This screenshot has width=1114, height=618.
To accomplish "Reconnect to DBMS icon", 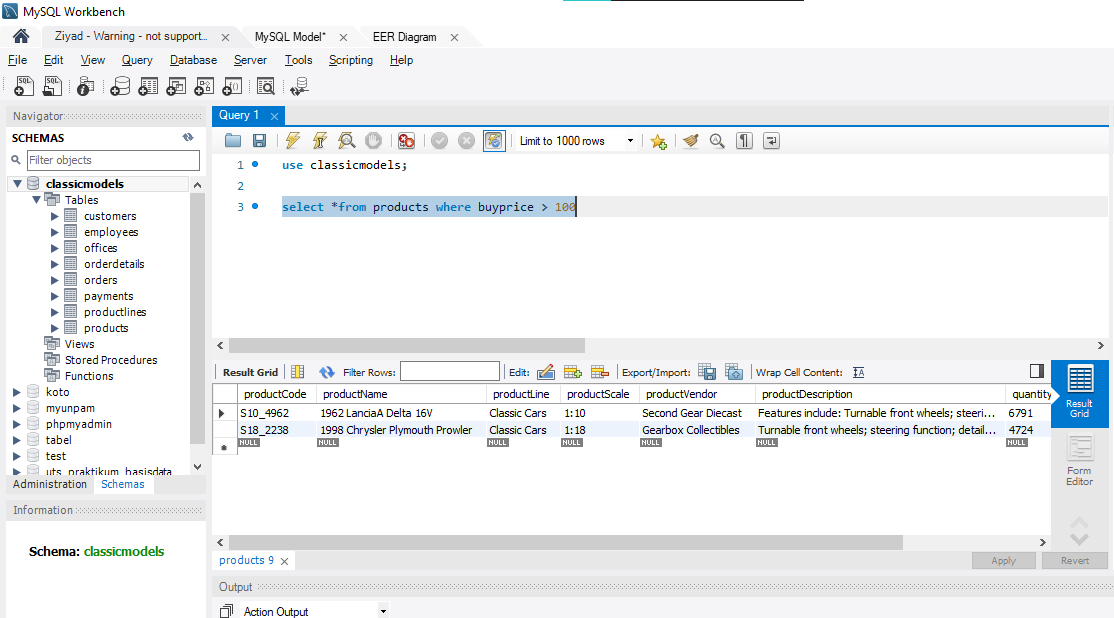I will (x=299, y=87).
